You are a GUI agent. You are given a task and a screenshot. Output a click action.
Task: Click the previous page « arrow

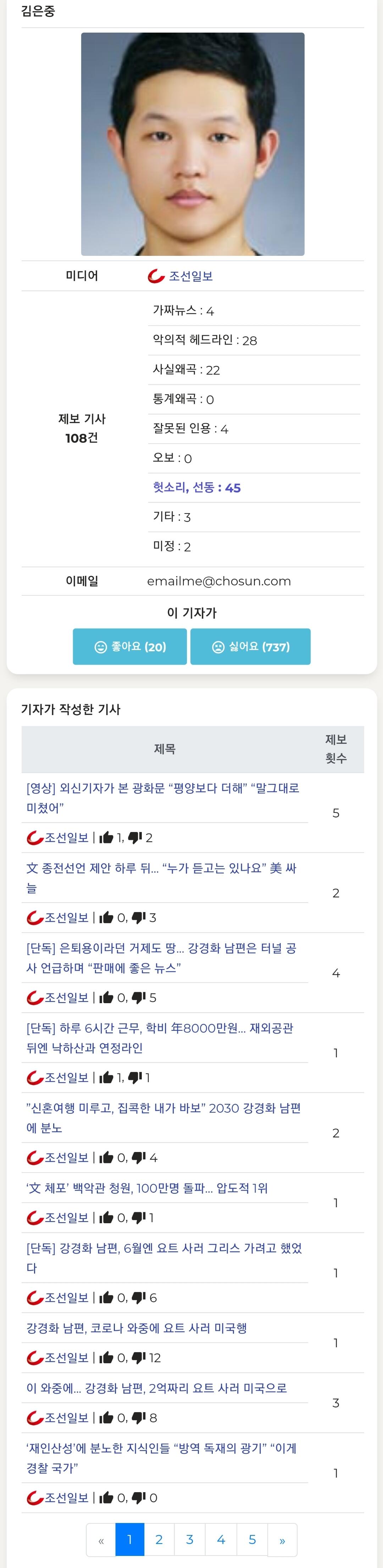pyautogui.click(x=101, y=1539)
